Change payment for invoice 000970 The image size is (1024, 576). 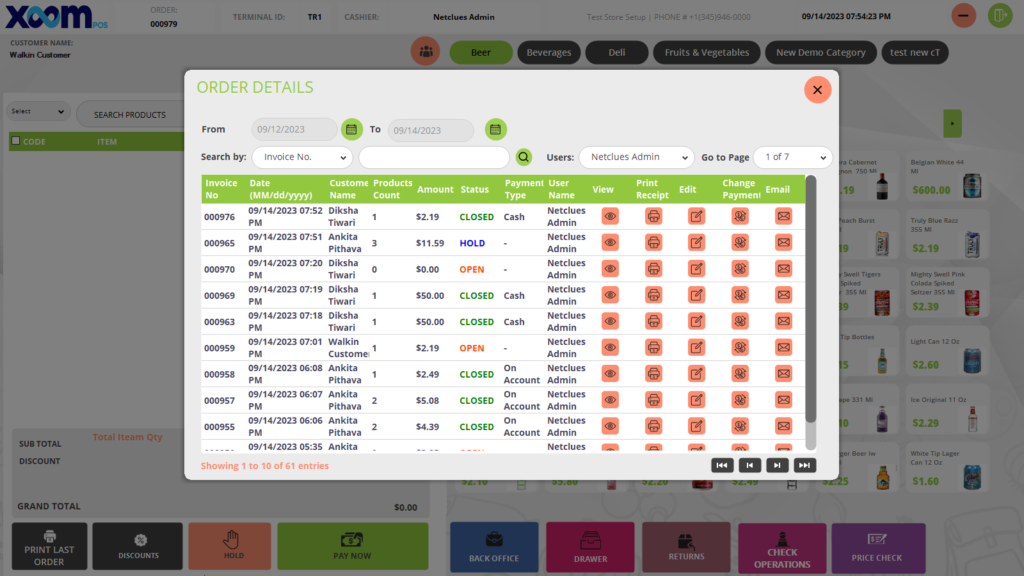pos(740,269)
